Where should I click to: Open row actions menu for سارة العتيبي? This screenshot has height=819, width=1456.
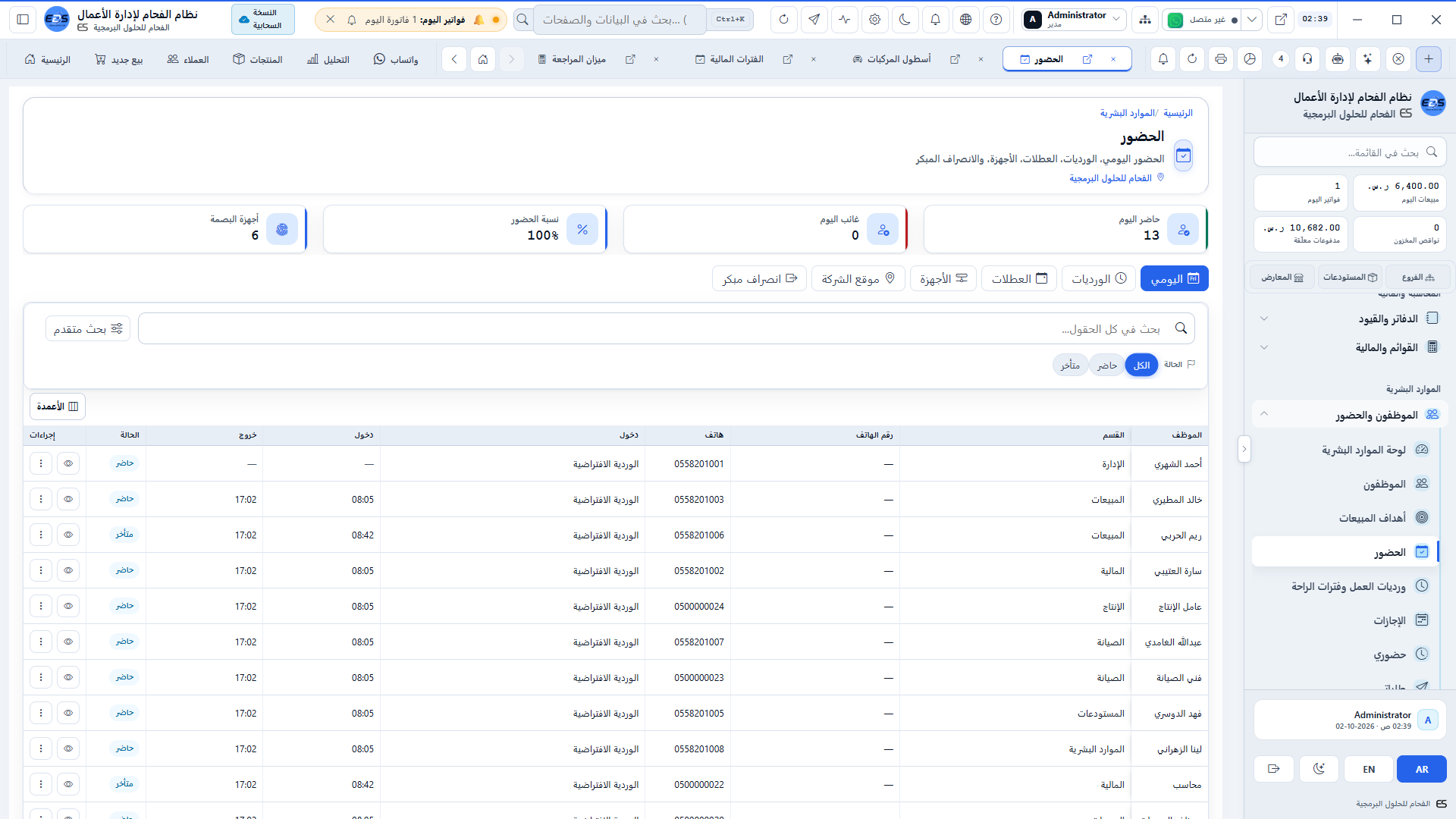[x=41, y=570]
